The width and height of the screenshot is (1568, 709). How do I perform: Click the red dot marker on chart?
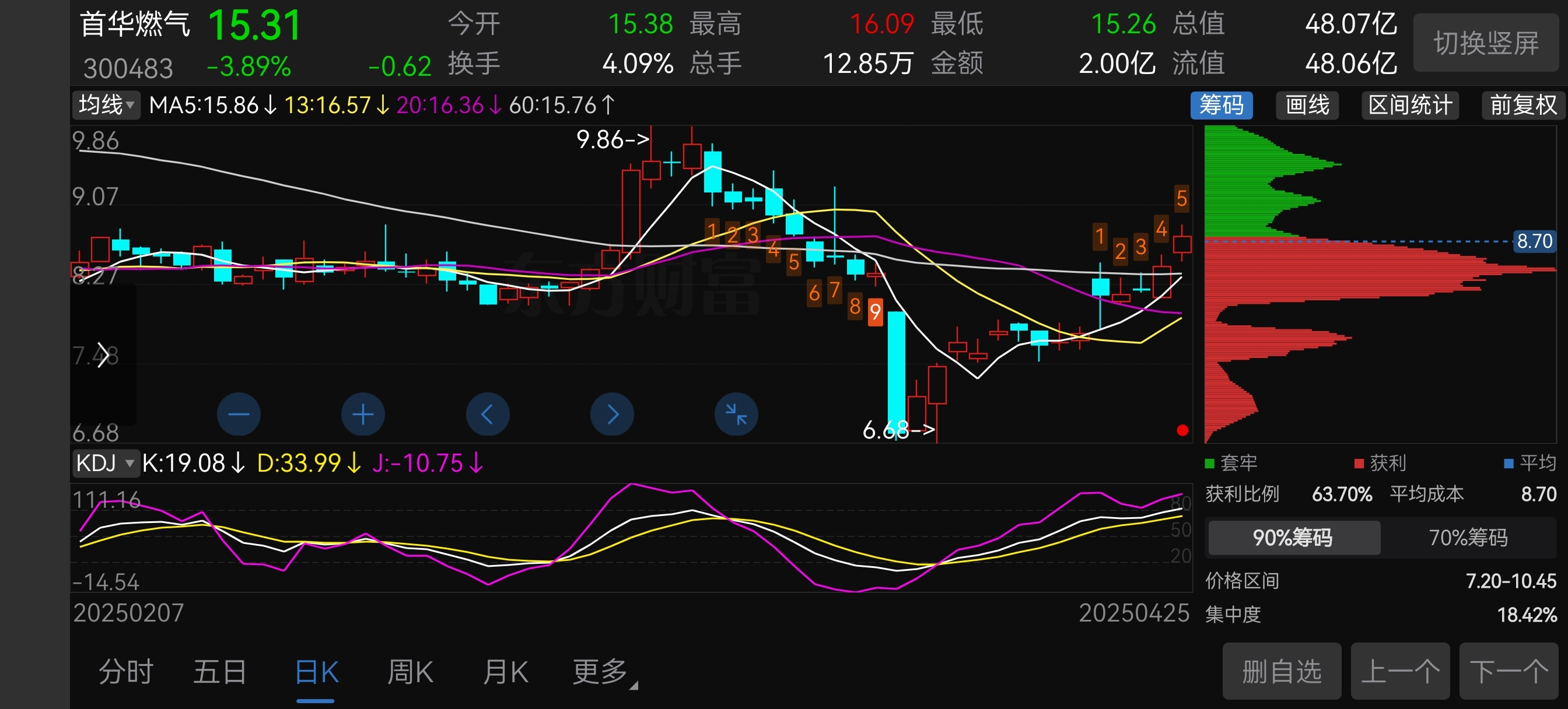click(1182, 430)
